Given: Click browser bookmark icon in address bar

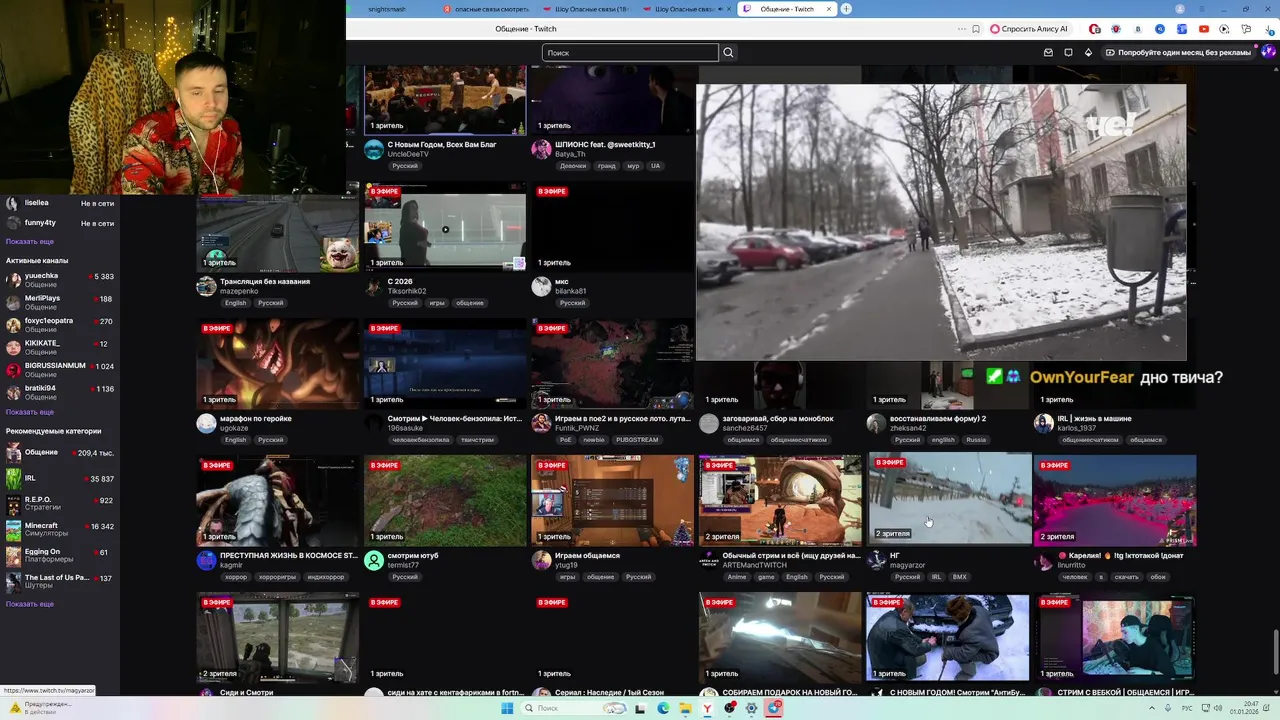Looking at the screenshot, I should tap(976, 29).
